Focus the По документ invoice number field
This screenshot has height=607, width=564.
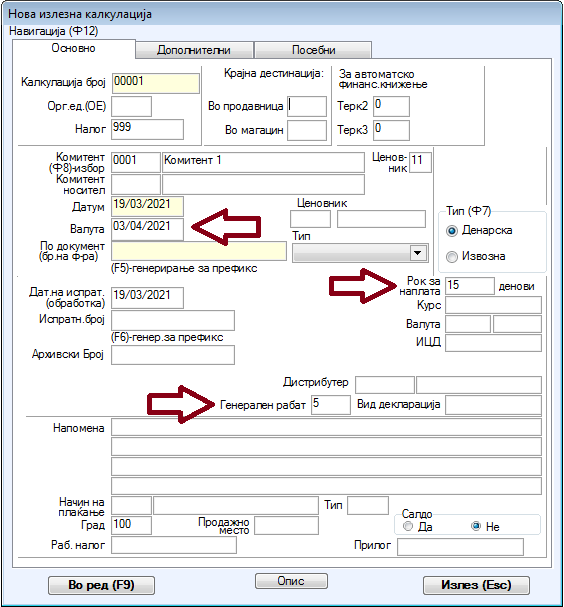[199, 251]
